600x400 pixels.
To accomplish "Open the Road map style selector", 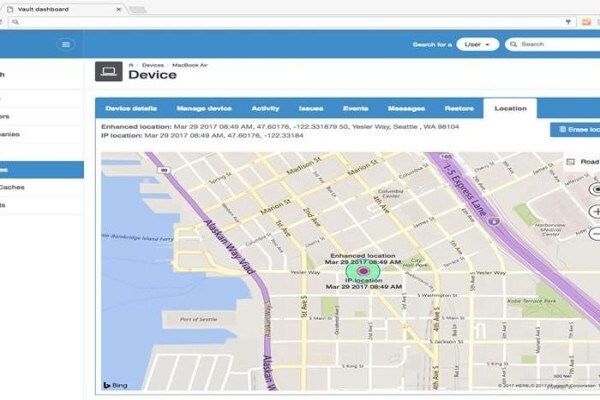I will coord(583,162).
